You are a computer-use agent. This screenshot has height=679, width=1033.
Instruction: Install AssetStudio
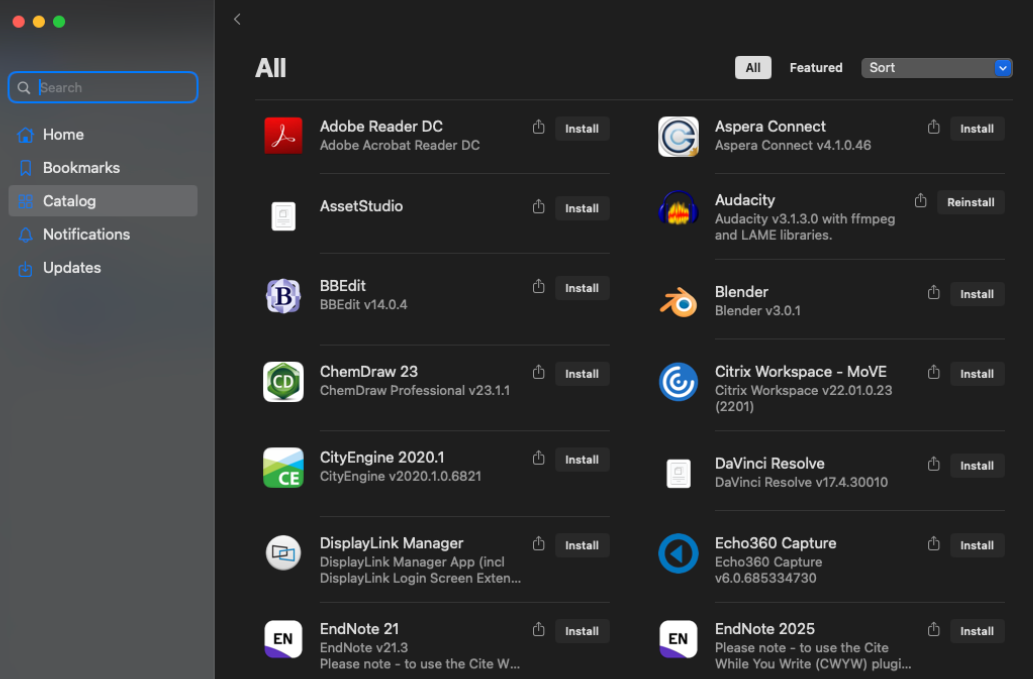pos(582,208)
